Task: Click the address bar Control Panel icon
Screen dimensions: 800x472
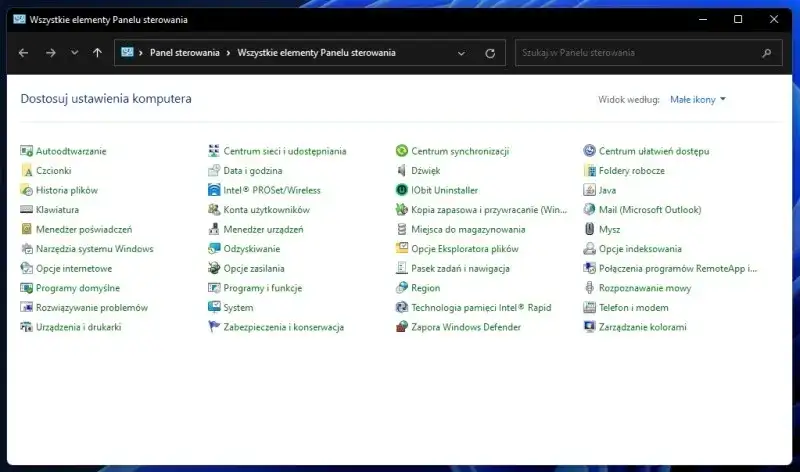Action: point(127,53)
